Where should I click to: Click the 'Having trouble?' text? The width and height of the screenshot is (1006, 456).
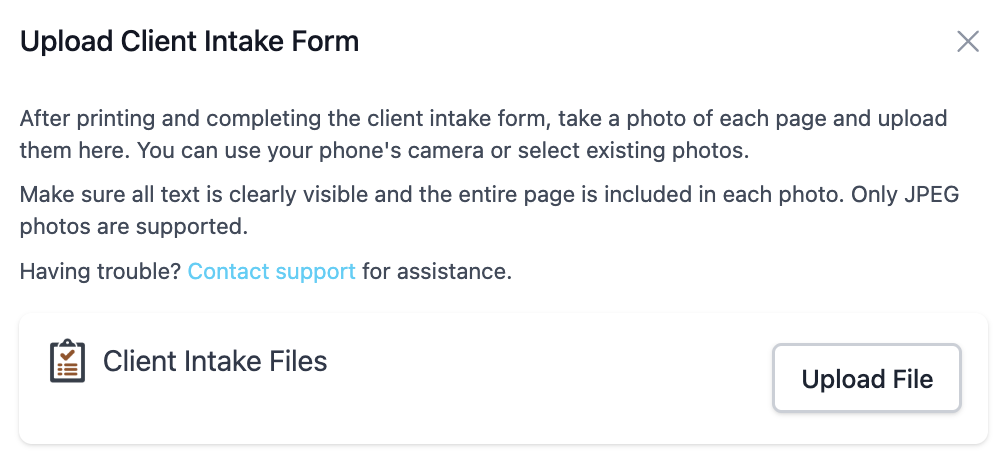101,271
